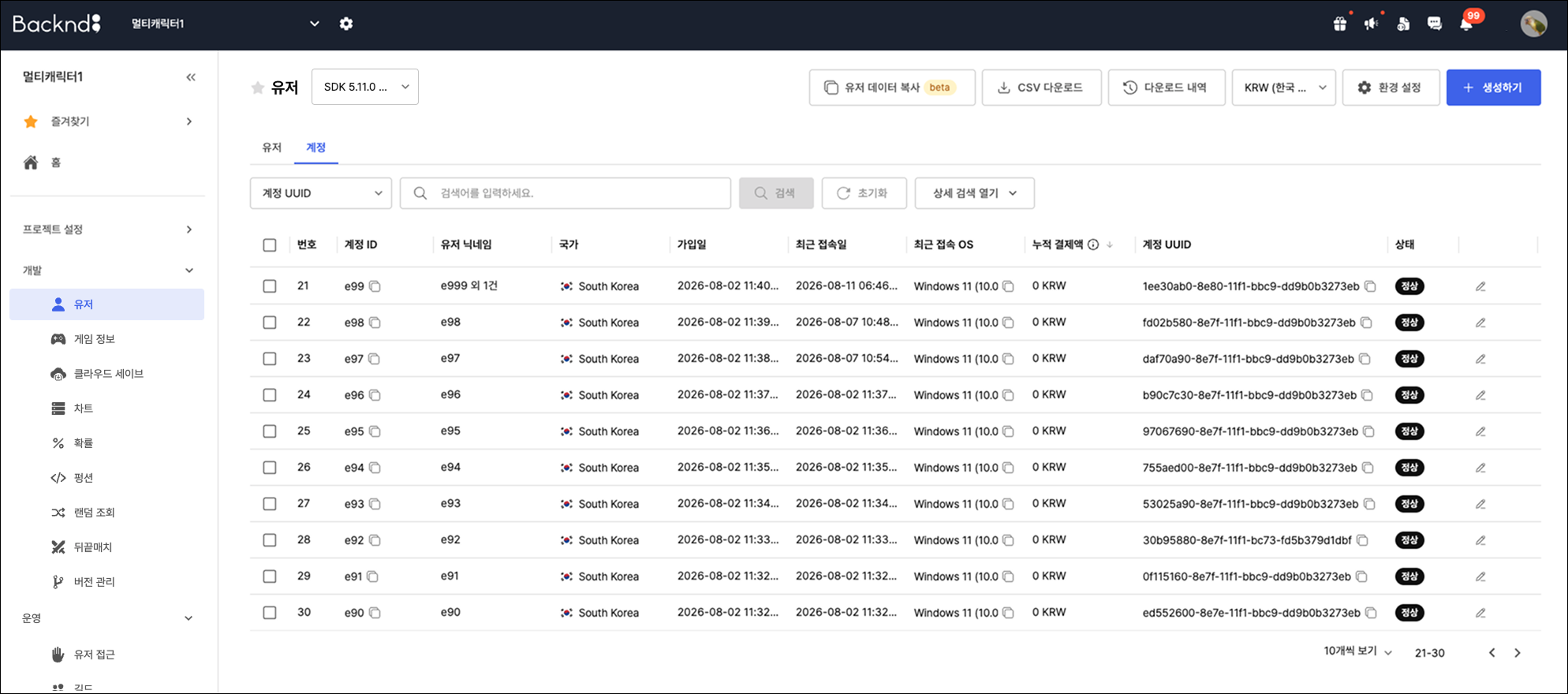Viewport: 1568px width, 694px height.
Task: Click CSV 다운로드 button
Action: coord(1041,88)
